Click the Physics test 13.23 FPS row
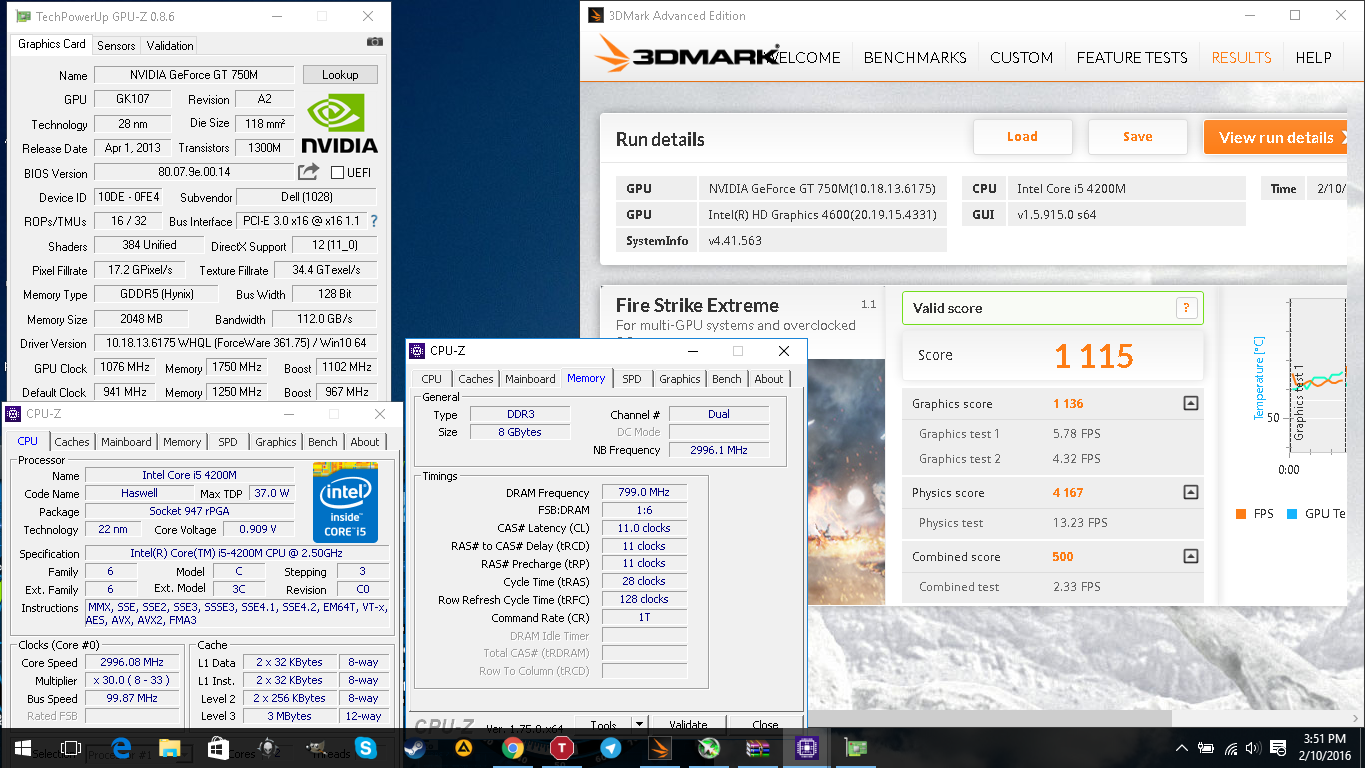Screen dimensions: 1365x768 click(1053, 523)
